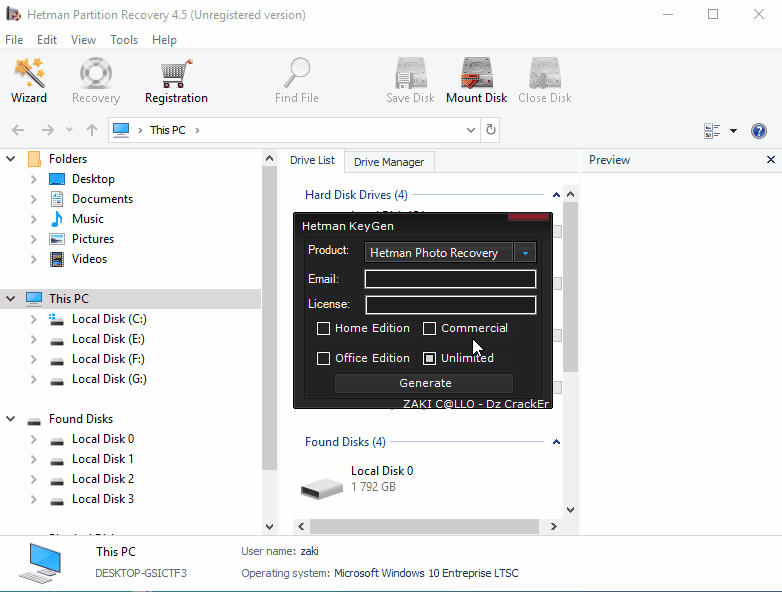
Task: Check the Commercial checkbox
Action: point(429,328)
